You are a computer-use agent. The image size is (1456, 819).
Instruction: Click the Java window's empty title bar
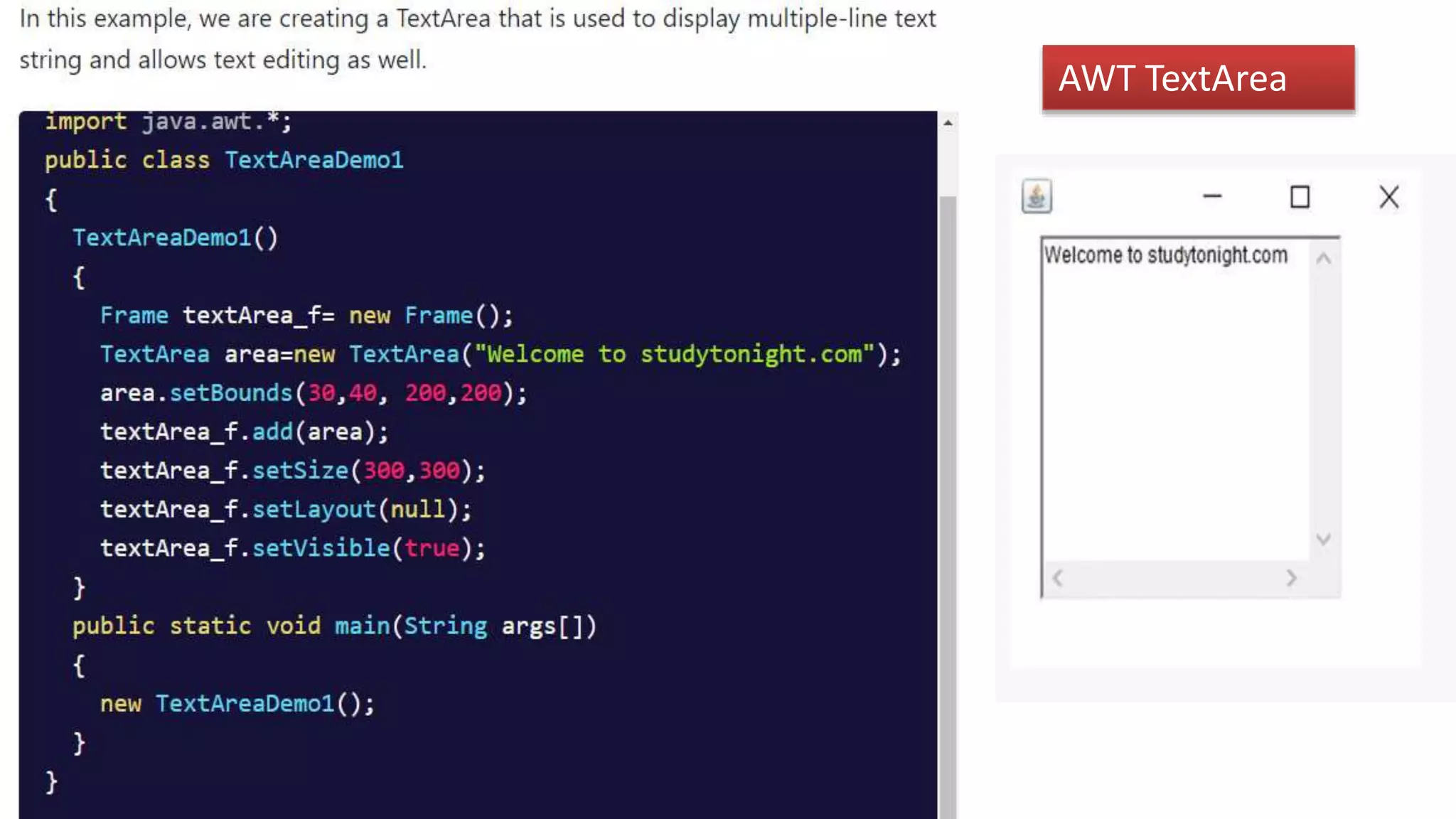tap(1123, 197)
